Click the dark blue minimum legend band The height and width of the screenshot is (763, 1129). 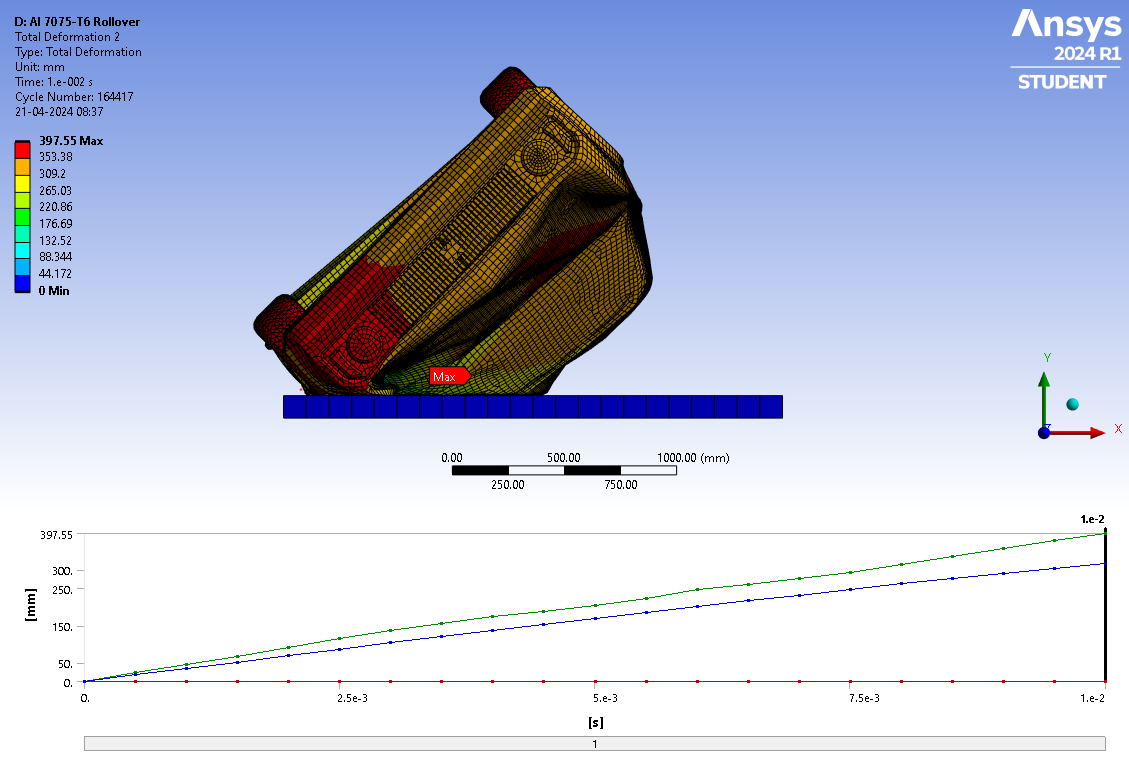tap(22, 284)
